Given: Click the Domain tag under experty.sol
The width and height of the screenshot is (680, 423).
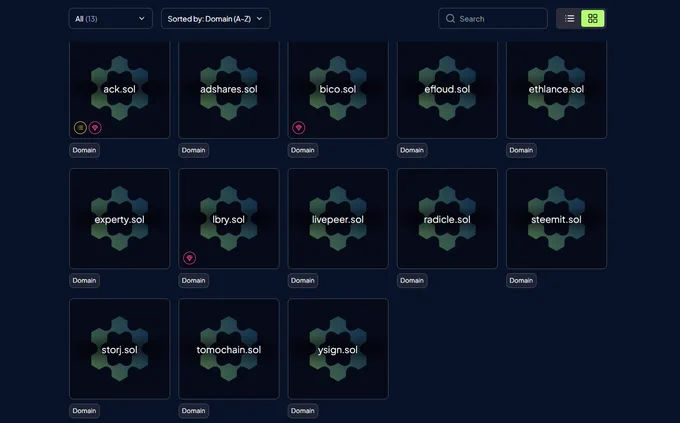Looking at the screenshot, I should (85, 280).
